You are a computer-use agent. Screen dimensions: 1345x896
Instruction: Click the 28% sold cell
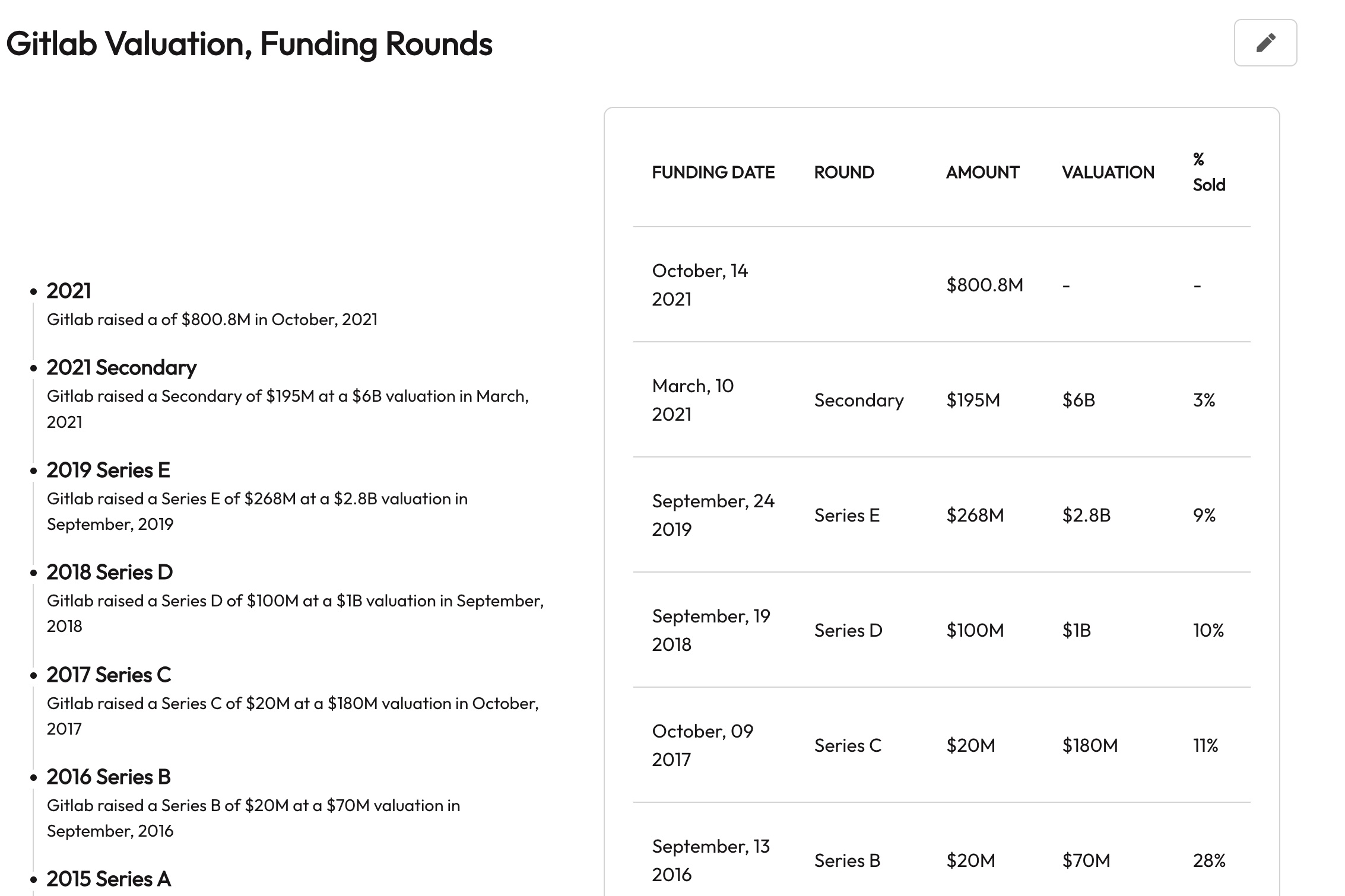click(1209, 860)
